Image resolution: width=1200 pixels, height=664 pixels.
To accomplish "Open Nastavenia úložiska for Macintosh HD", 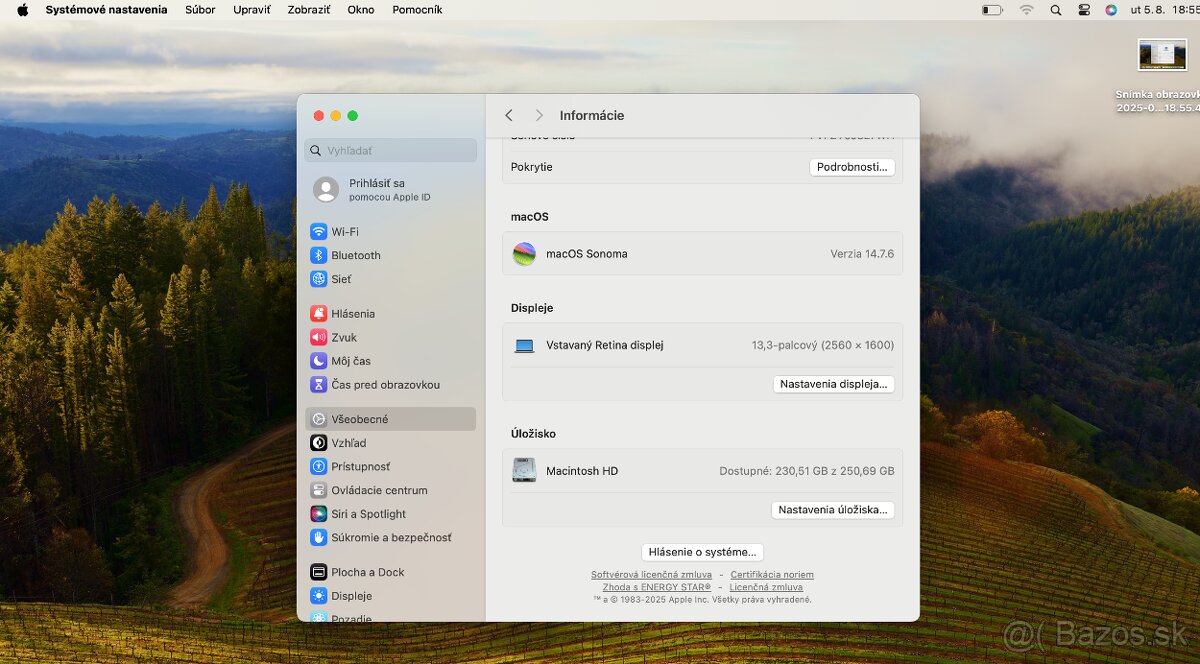I will [x=833, y=510].
